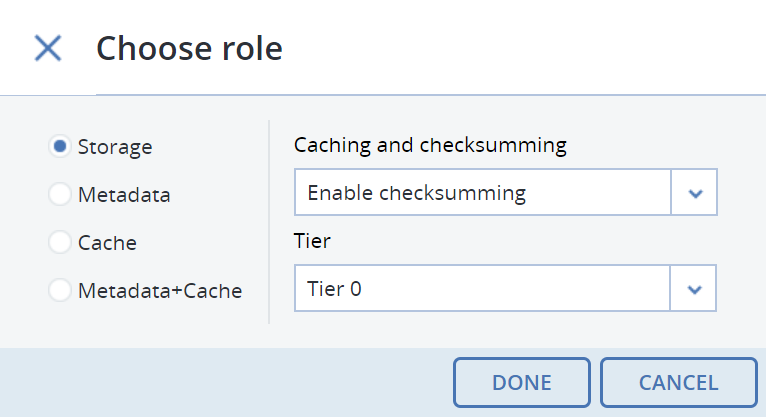Viewport: 766px width, 417px height.
Task: Click the Tier 0 selection field
Action: [482, 289]
